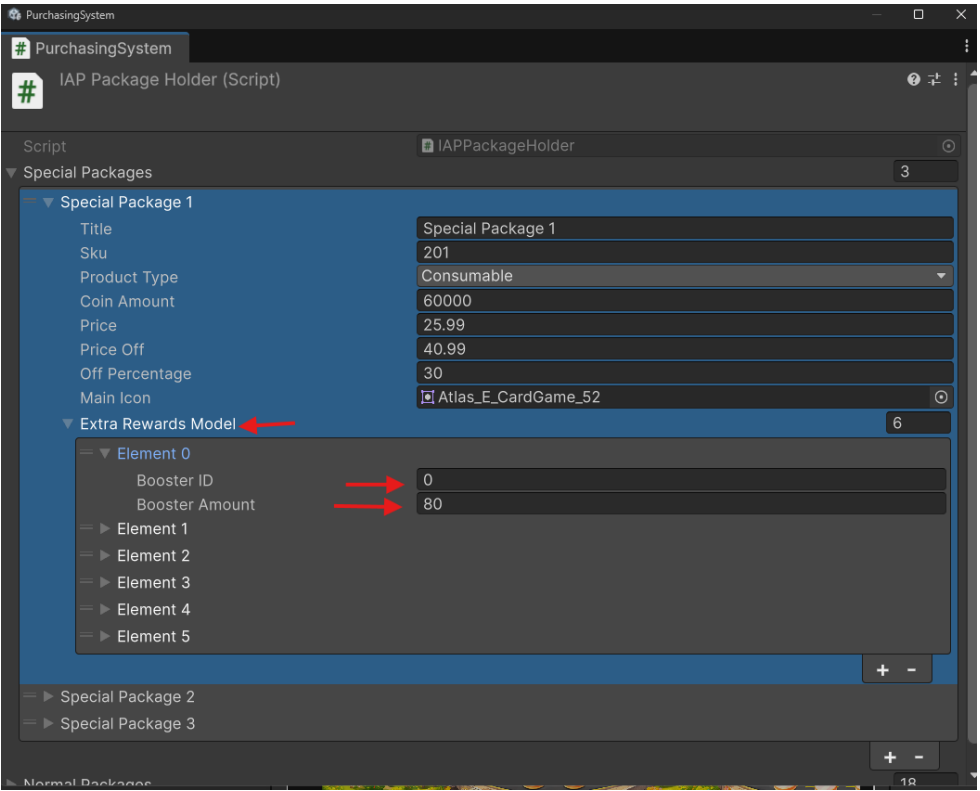Click the Booster Amount field

(x=681, y=504)
